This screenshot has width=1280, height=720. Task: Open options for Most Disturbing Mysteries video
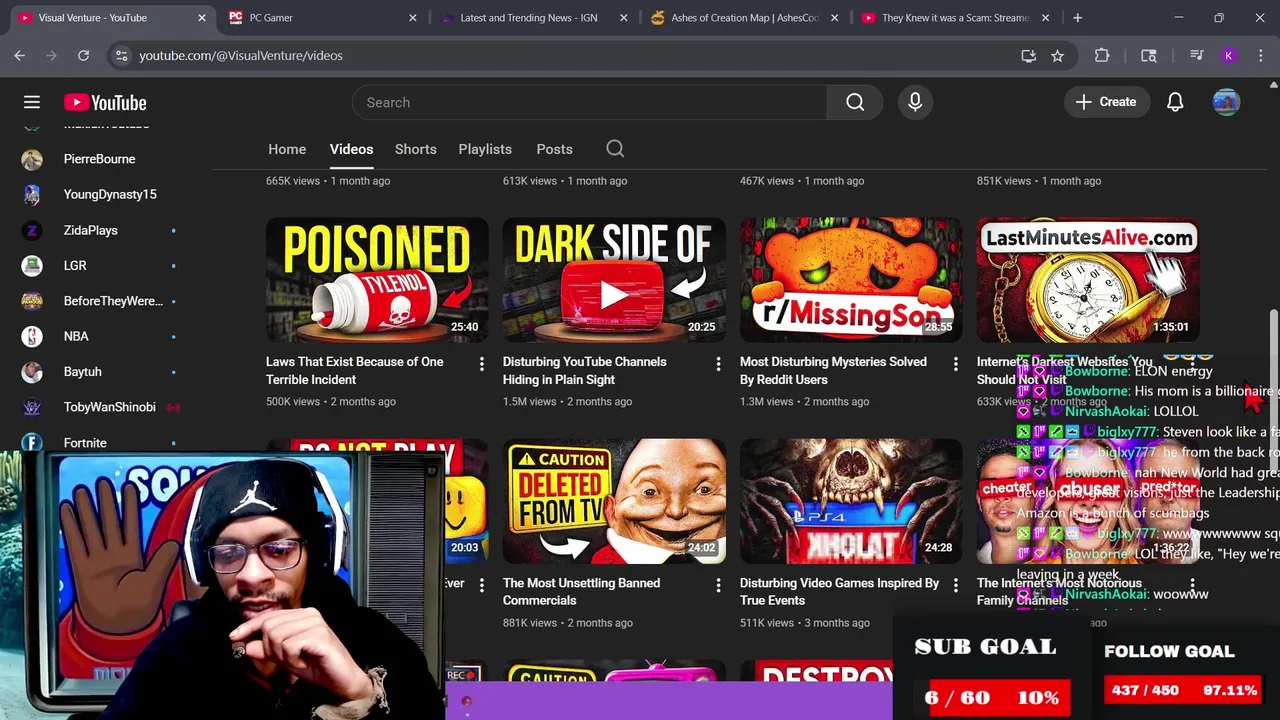click(955, 364)
